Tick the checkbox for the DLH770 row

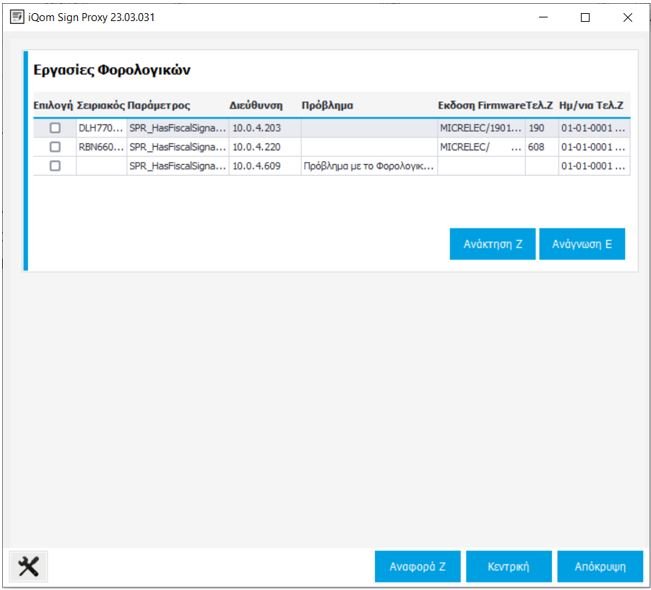pyautogui.click(x=55, y=128)
